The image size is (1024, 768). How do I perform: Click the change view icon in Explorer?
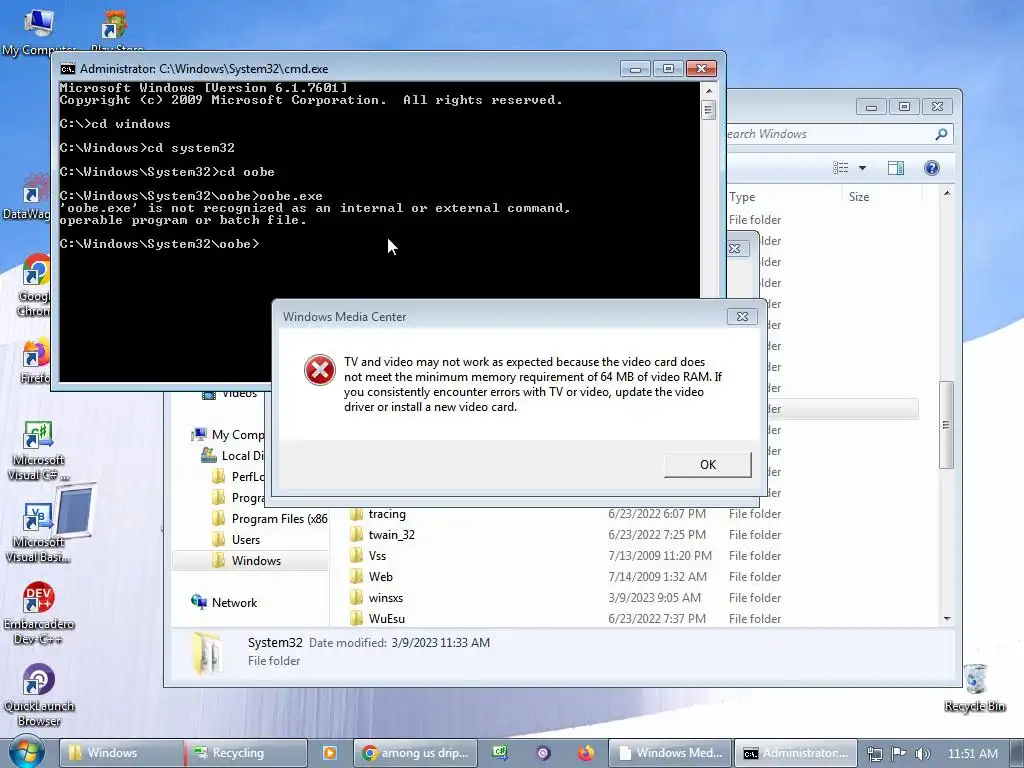click(840, 168)
